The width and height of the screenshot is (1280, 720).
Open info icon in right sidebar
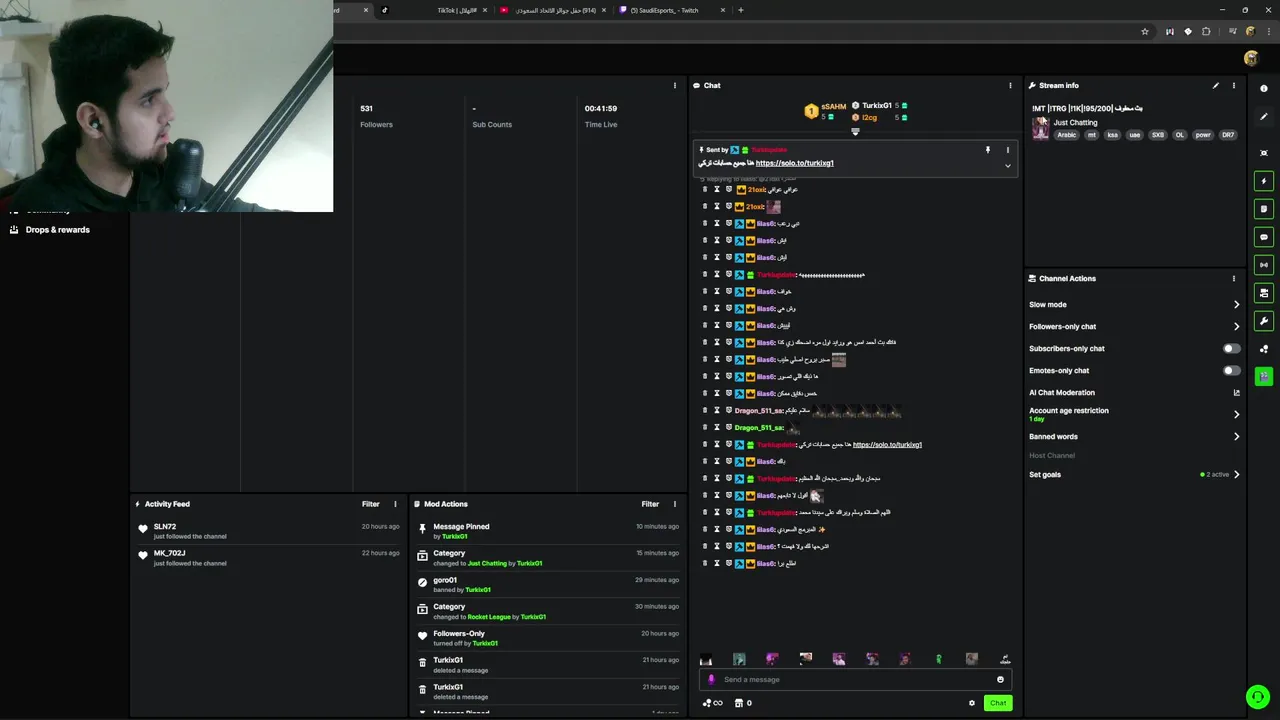(x=1264, y=88)
